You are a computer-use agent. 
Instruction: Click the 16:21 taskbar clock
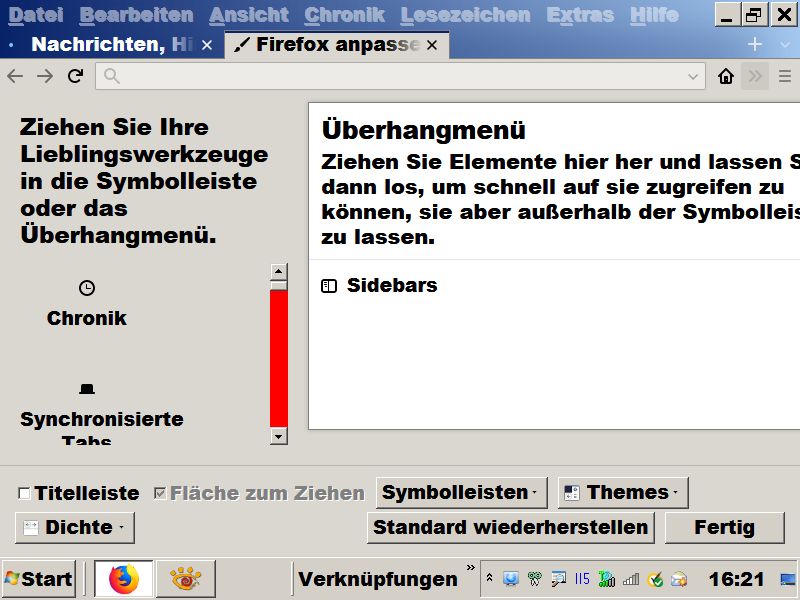pos(736,579)
